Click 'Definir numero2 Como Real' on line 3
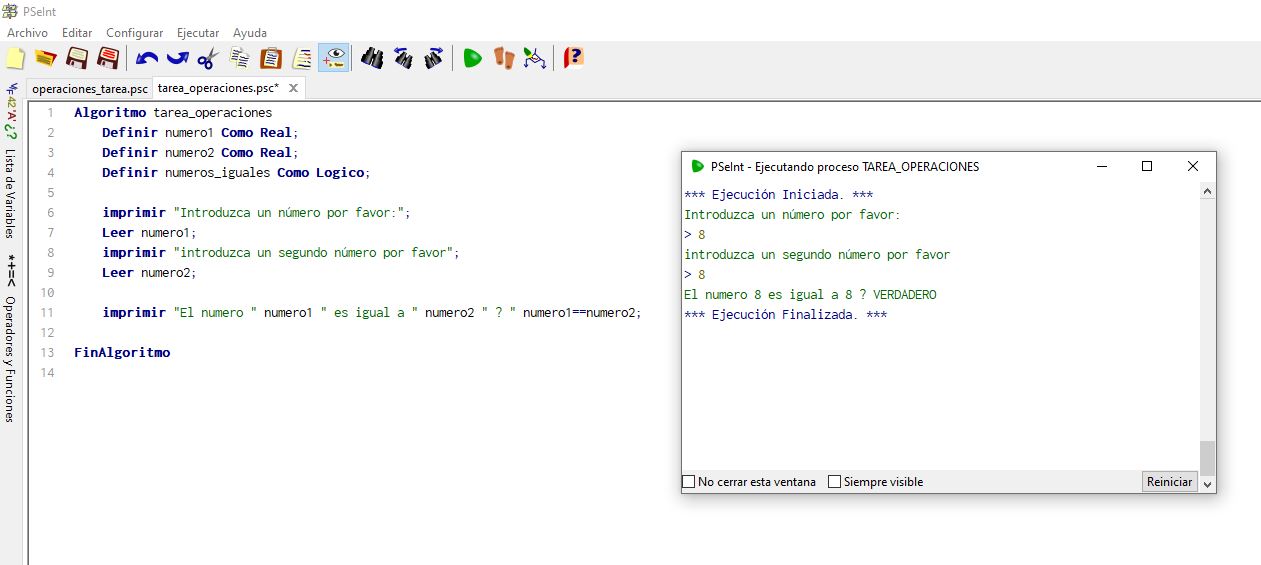1261x565 pixels. tap(200, 152)
